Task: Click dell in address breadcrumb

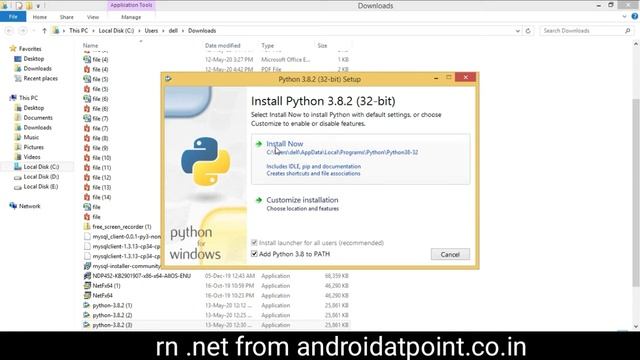Action: click(173, 31)
